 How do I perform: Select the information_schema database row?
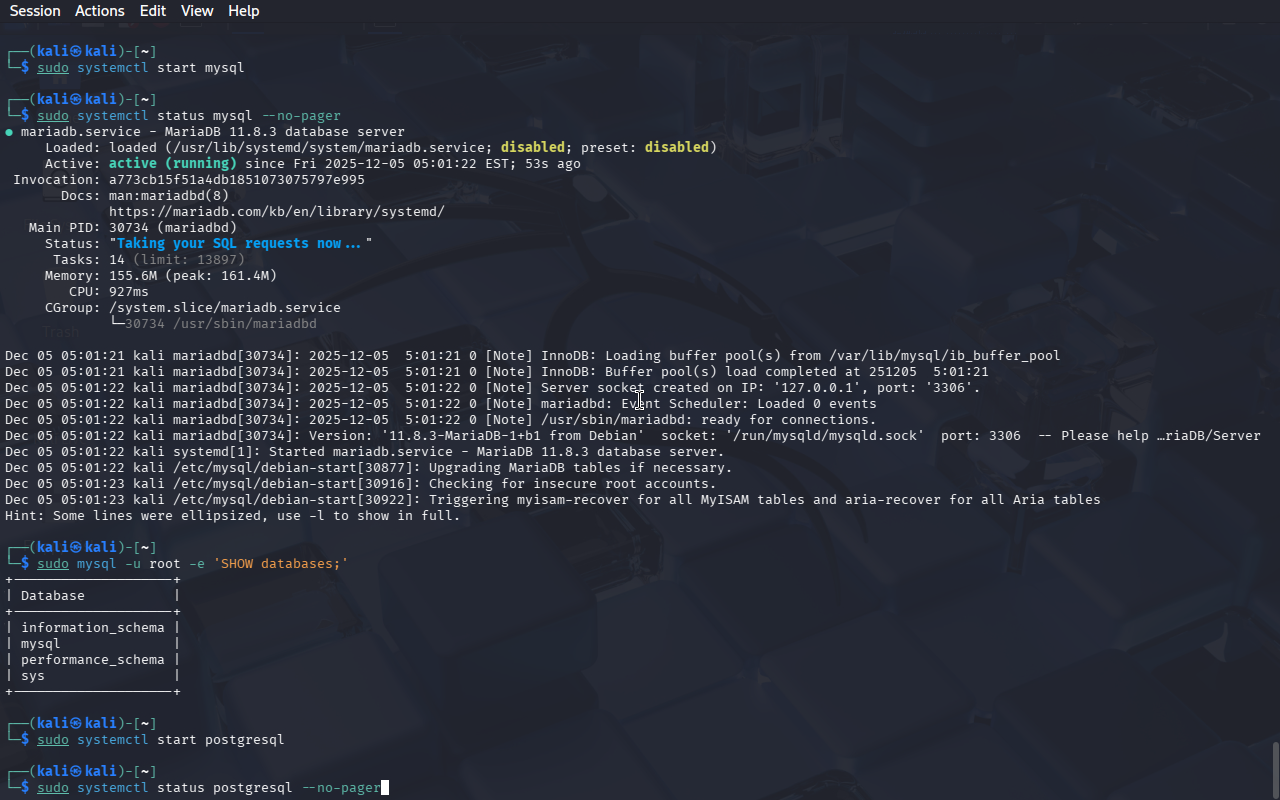[92, 628]
